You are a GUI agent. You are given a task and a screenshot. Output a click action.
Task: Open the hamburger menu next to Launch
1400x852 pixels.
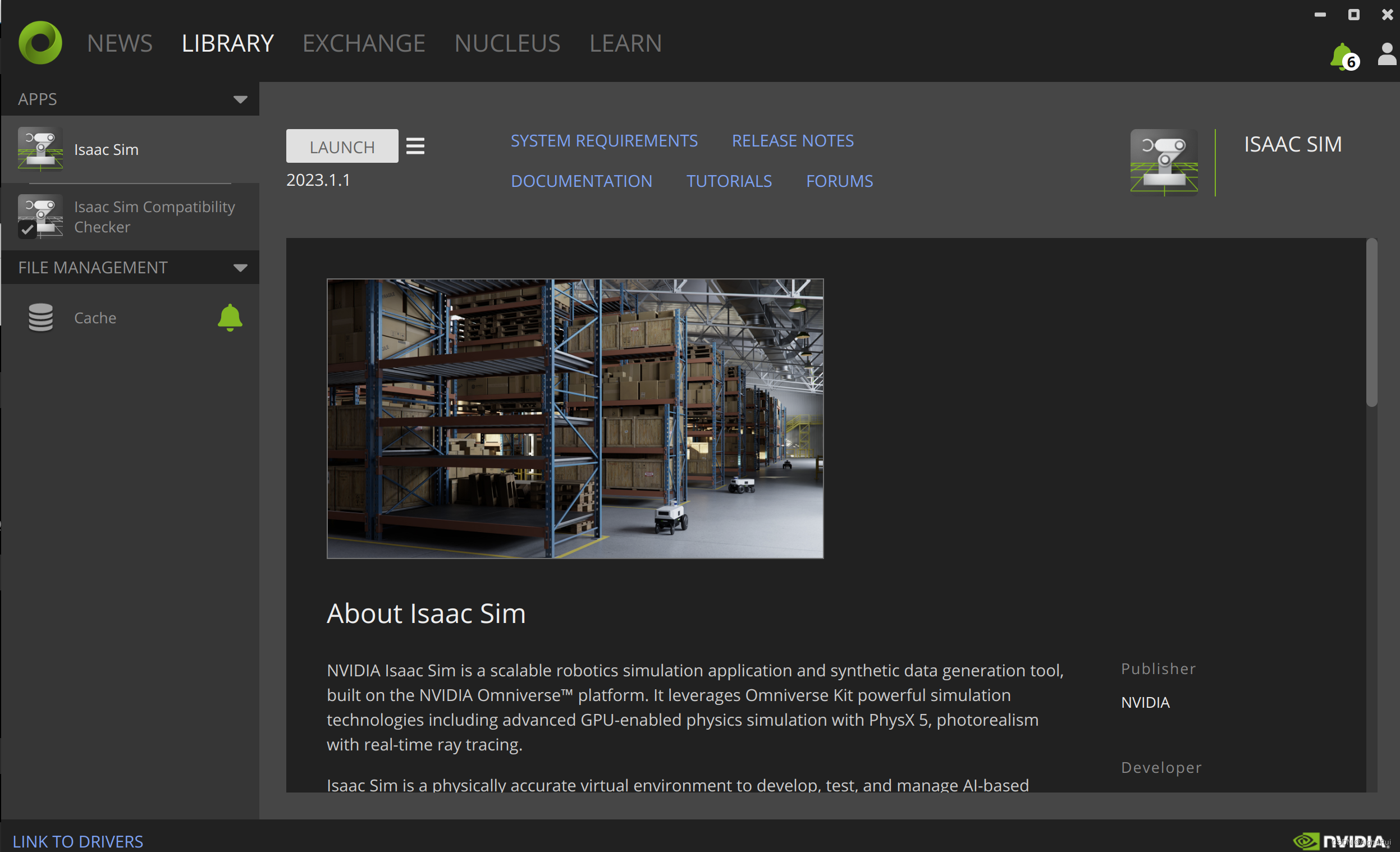pyautogui.click(x=415, y=146)
